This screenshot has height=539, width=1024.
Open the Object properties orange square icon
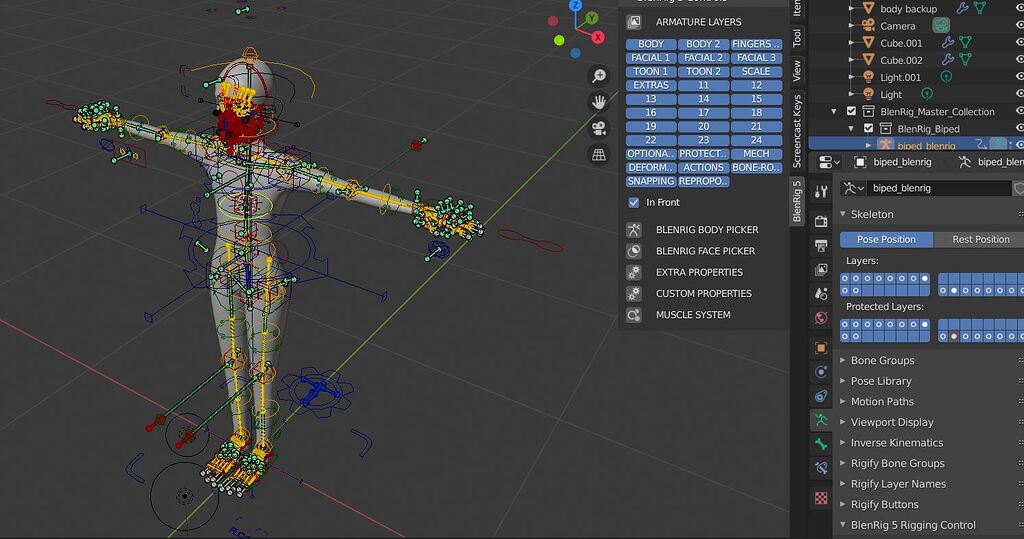[821, 348]
